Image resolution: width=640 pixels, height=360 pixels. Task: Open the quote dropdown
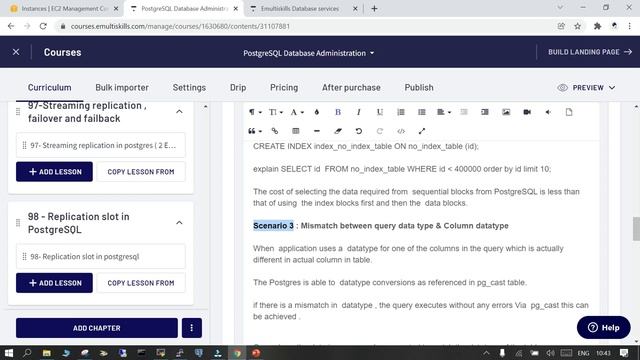255,131
